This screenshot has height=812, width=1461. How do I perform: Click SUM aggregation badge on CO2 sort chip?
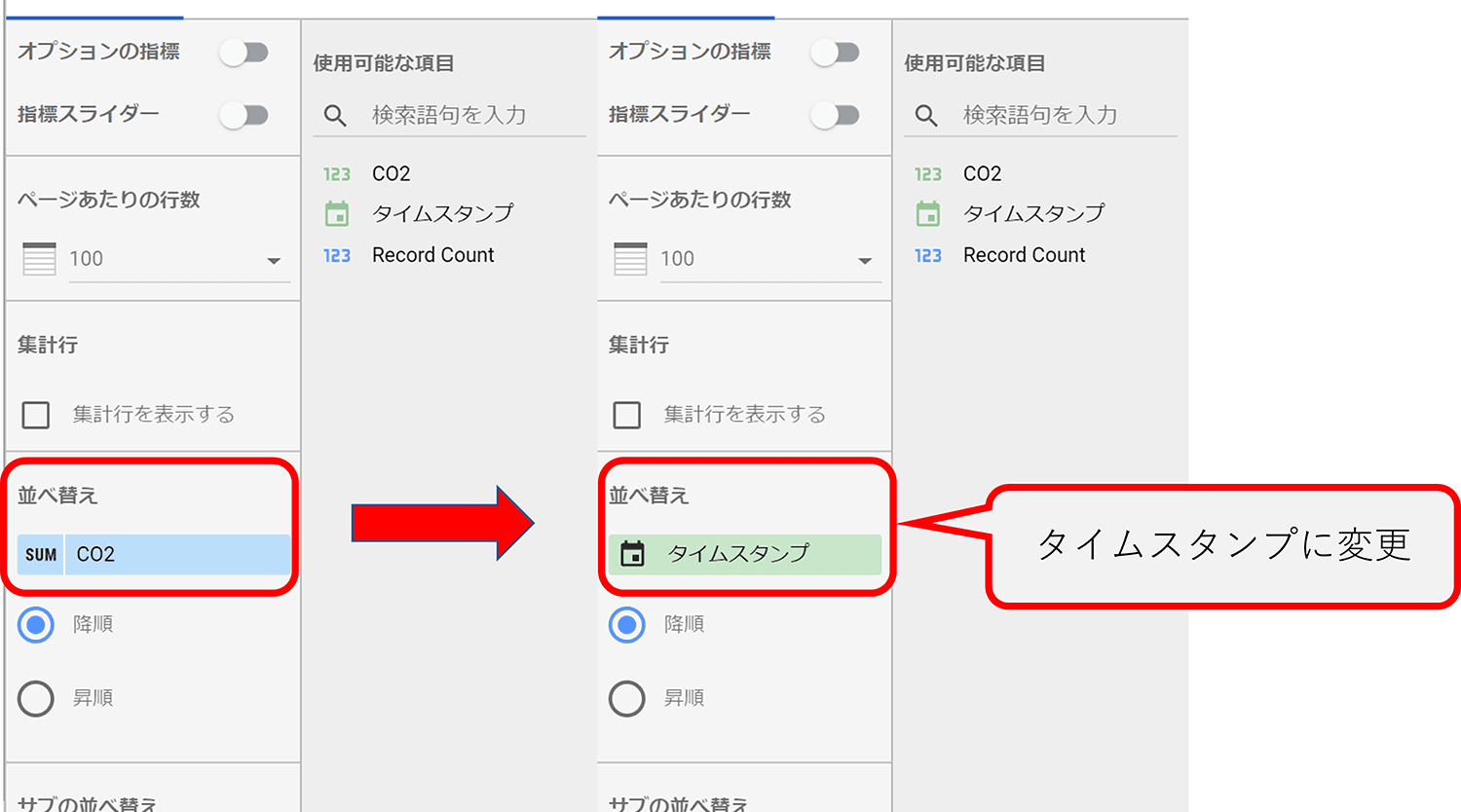click(x=41, y=555)
